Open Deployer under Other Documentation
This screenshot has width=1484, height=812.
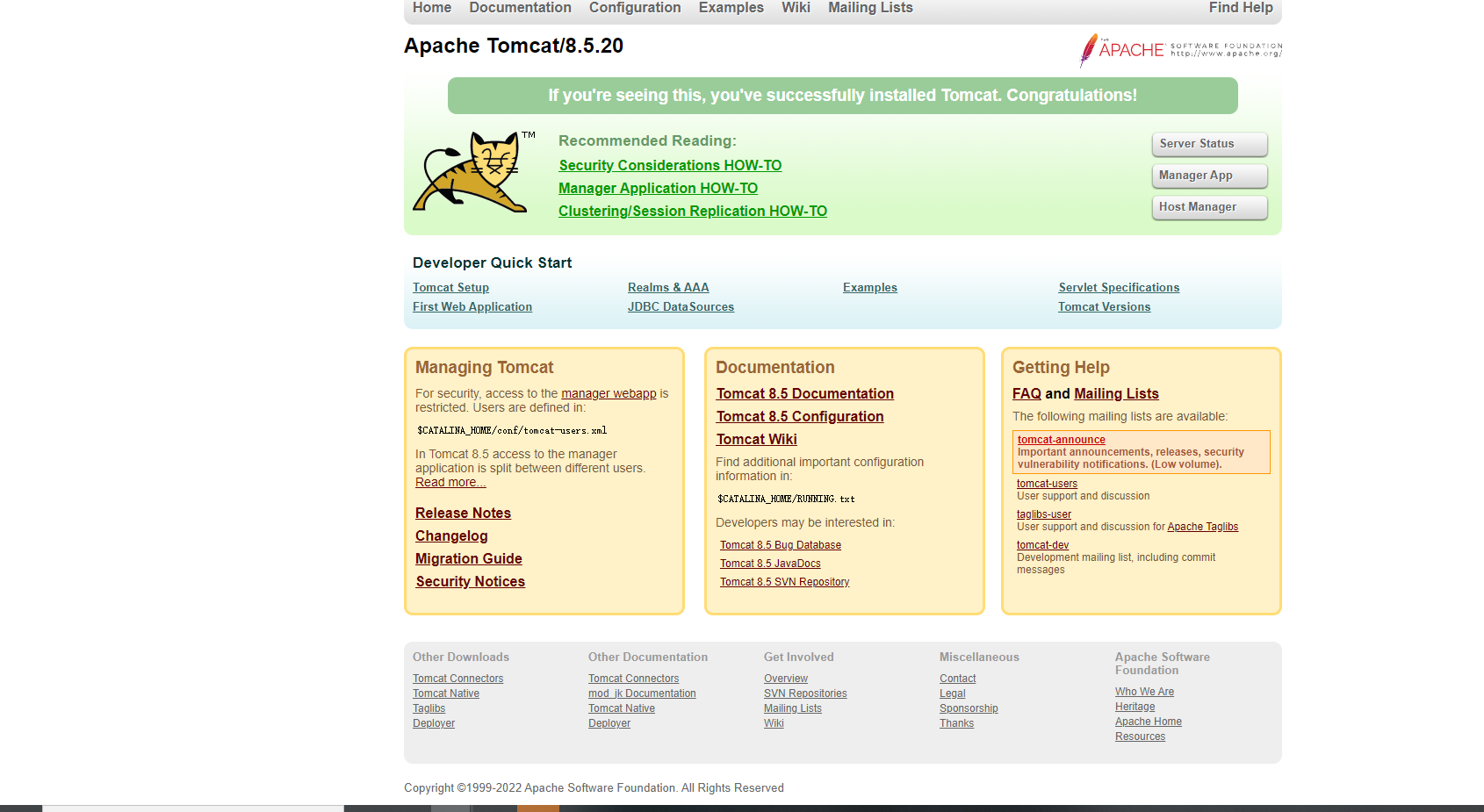pos(609,723)
